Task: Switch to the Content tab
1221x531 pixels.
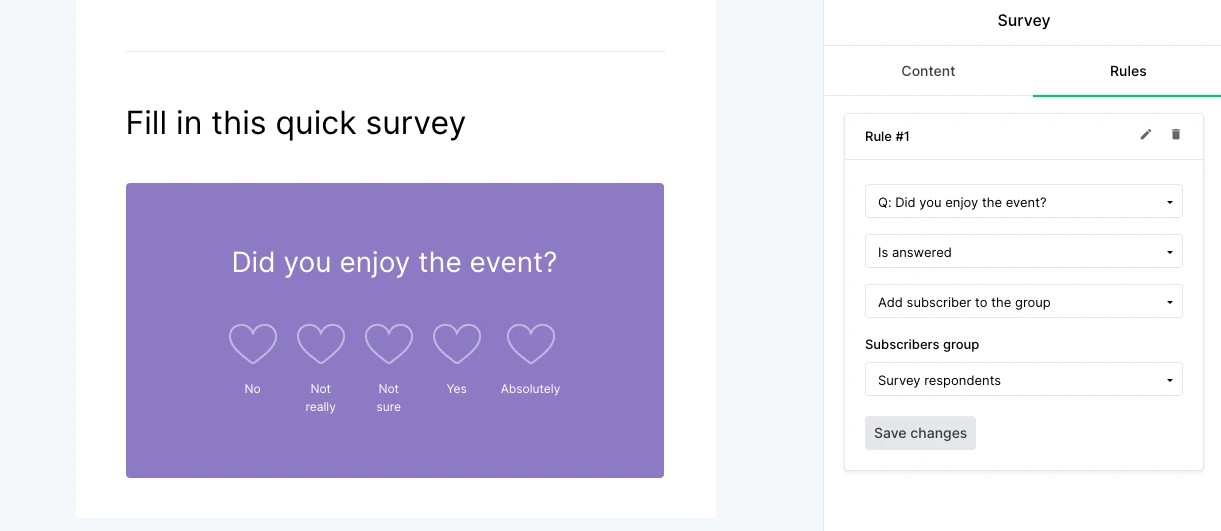Action: pos(928,71)
